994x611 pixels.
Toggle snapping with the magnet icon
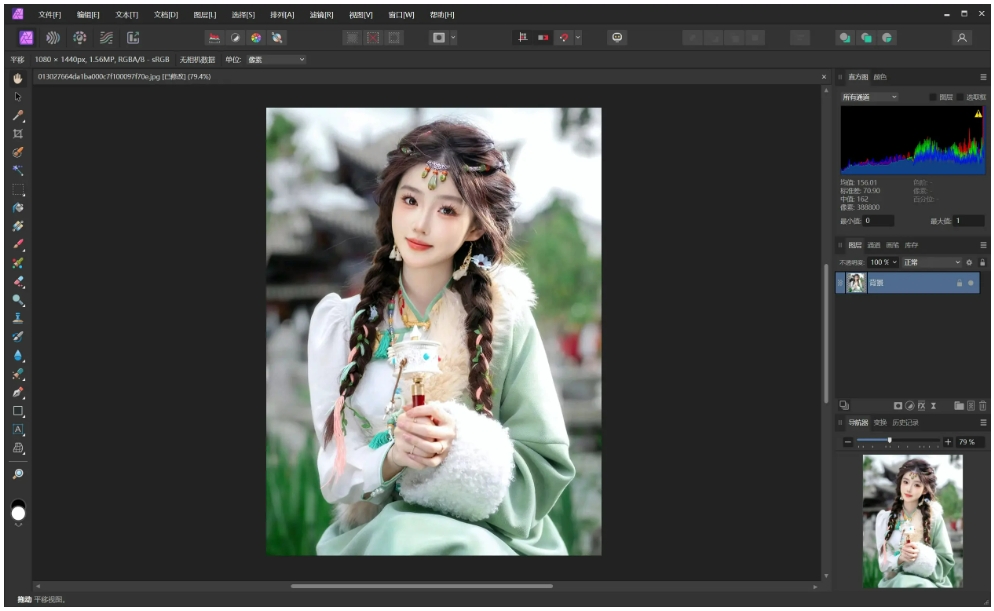tap(564, 38)
